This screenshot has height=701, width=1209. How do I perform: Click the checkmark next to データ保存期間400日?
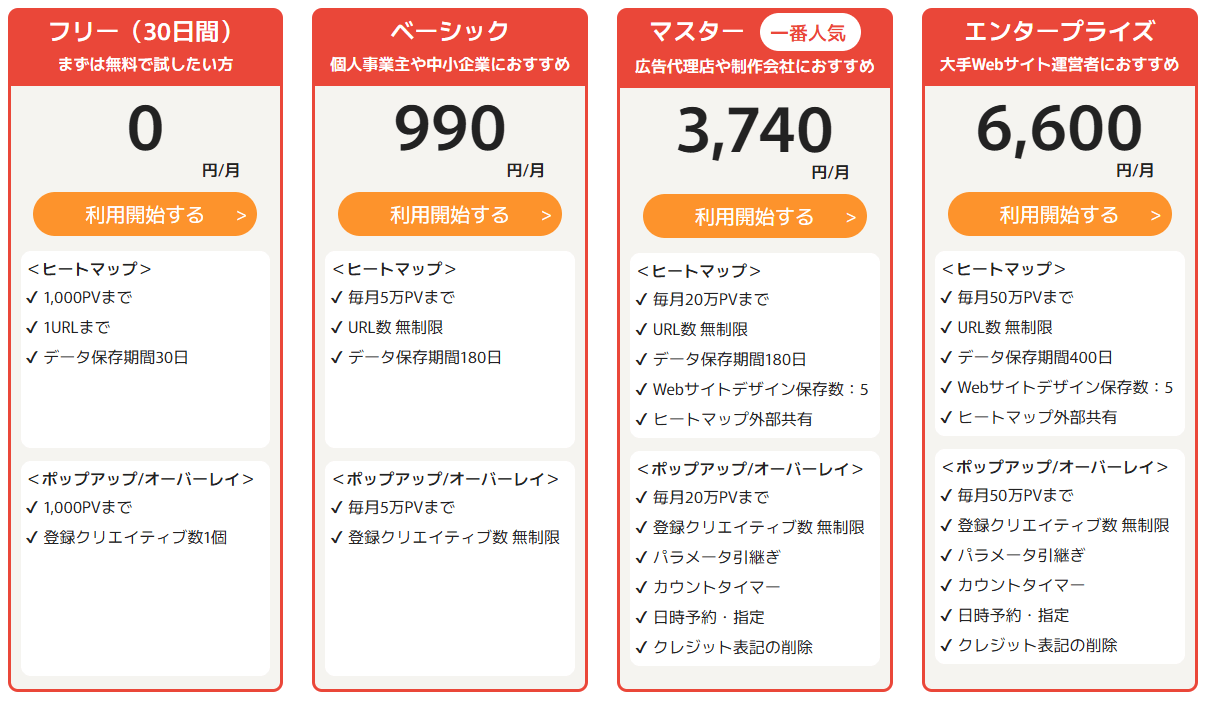tap(946, 357)
